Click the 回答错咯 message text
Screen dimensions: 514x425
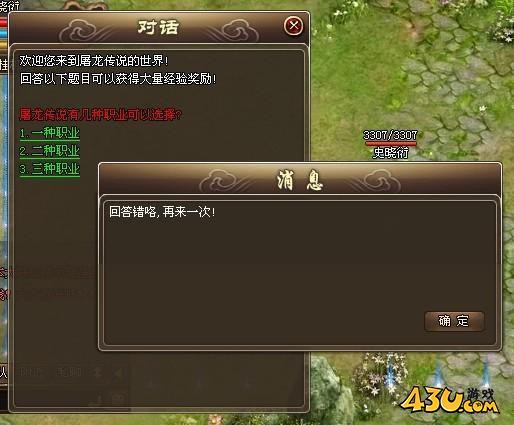(x=162, y=212)
